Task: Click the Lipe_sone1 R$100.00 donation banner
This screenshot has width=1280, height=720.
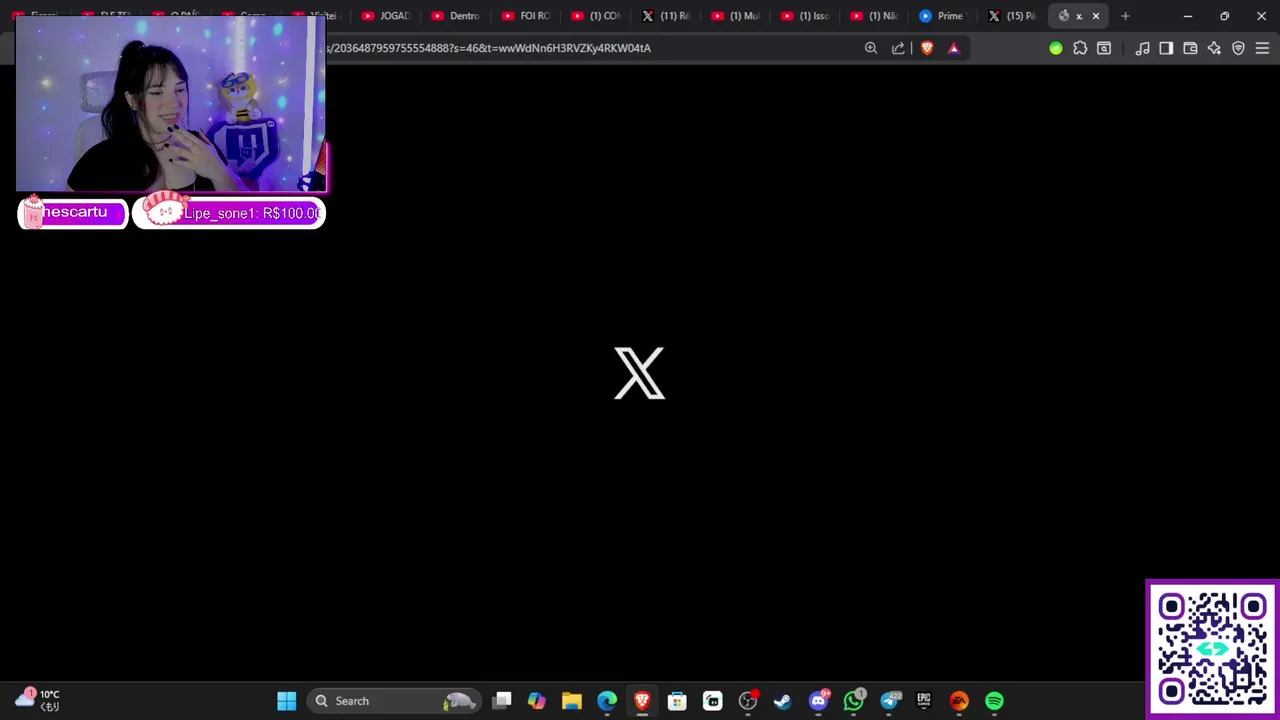Action: [x=229, y=212]
